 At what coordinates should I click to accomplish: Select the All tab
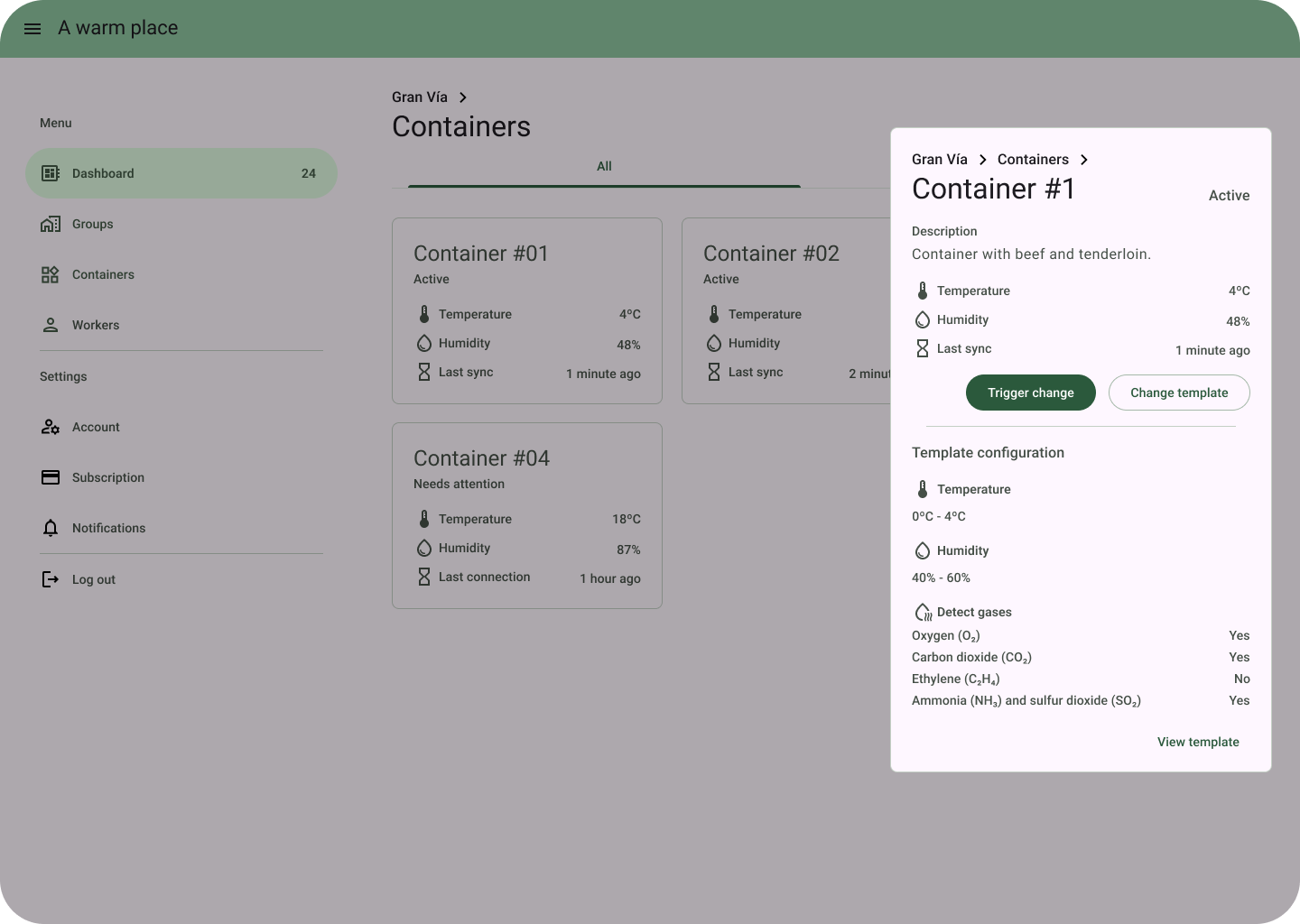[x=604, y=167]
